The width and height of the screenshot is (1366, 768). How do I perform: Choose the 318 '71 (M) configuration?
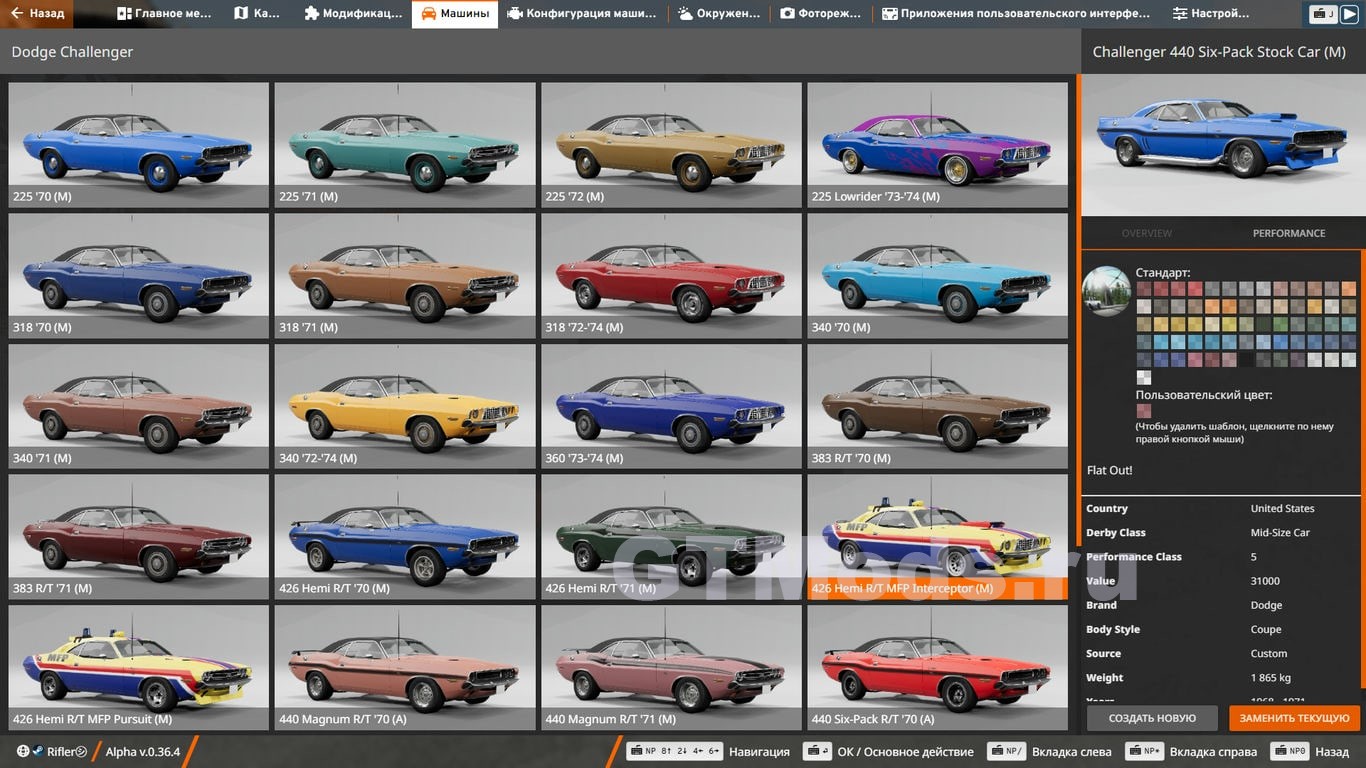405,275
